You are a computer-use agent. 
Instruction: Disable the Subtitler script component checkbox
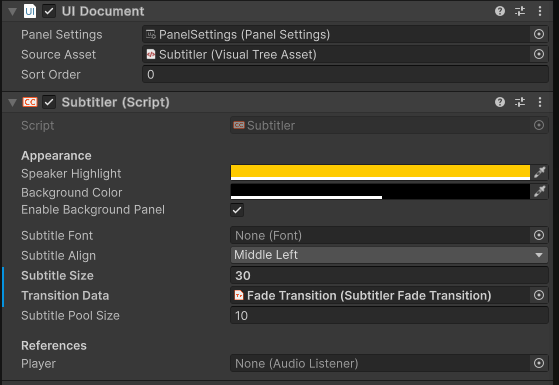tap(49, 102)
